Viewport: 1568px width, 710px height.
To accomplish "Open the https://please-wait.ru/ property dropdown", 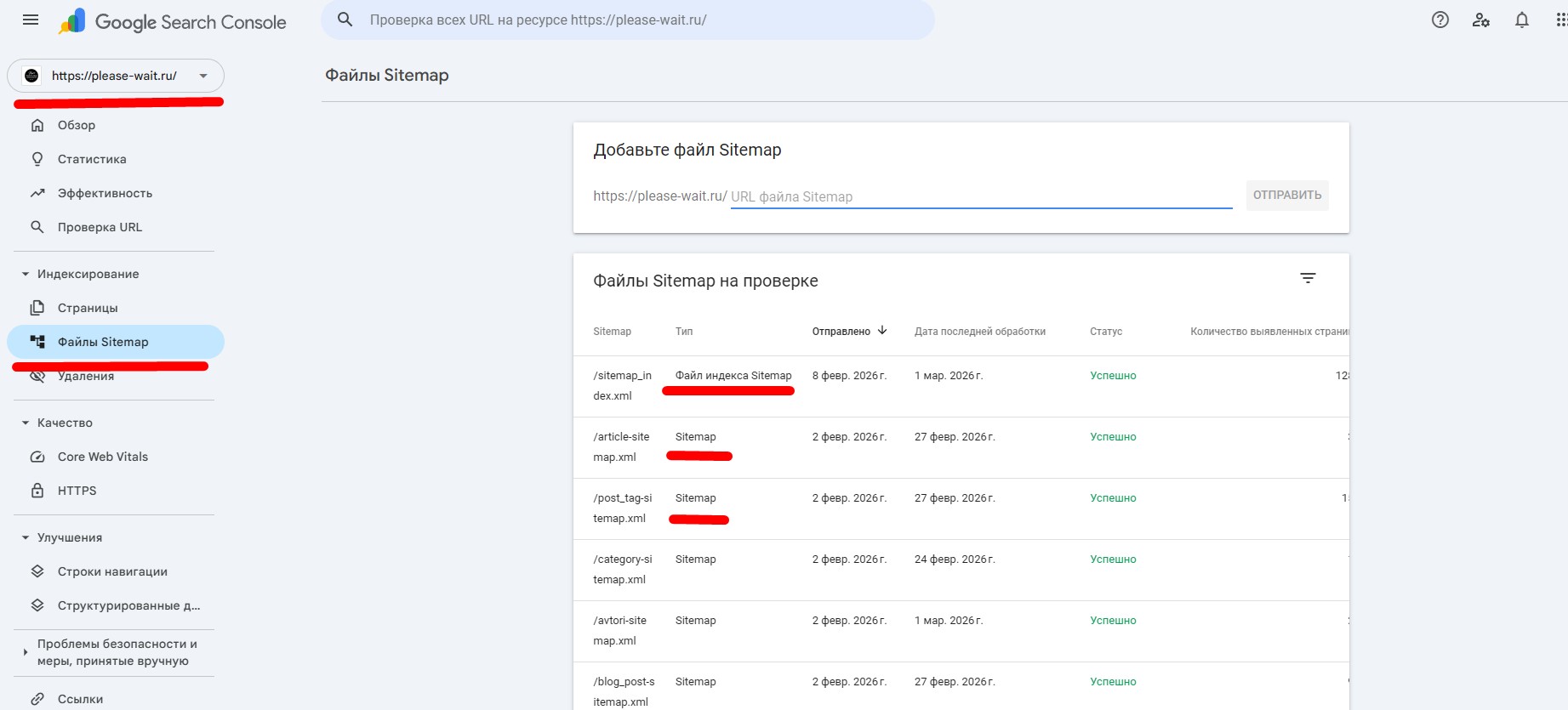I will [x=116, y=76].
